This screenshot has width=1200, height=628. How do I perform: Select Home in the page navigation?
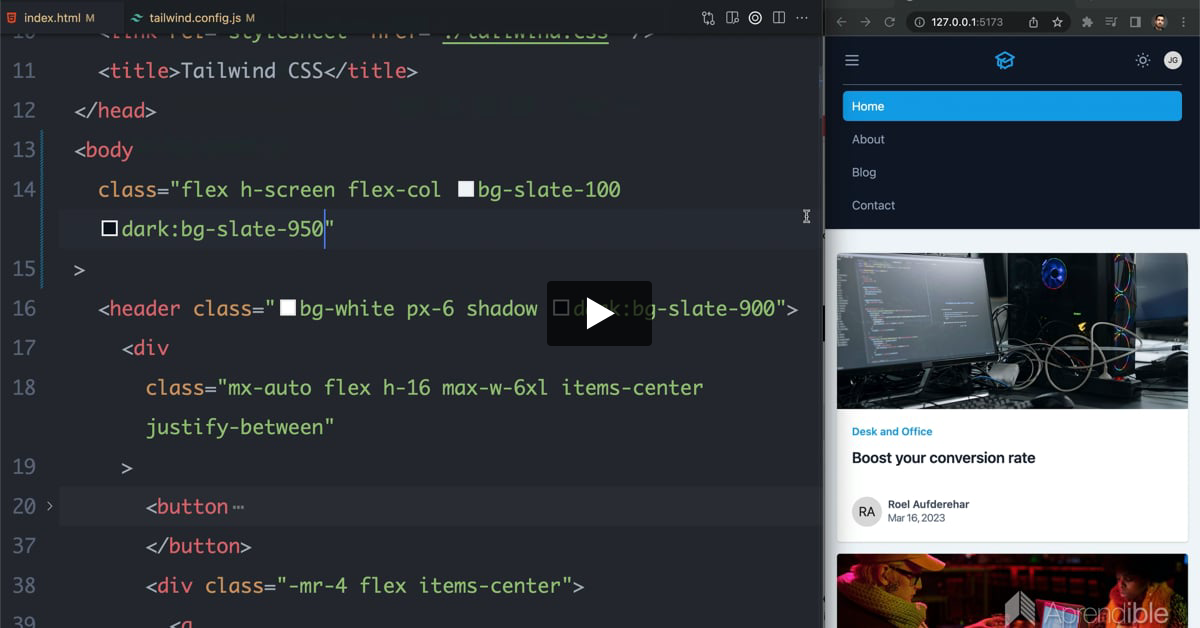click(1012, 106)
